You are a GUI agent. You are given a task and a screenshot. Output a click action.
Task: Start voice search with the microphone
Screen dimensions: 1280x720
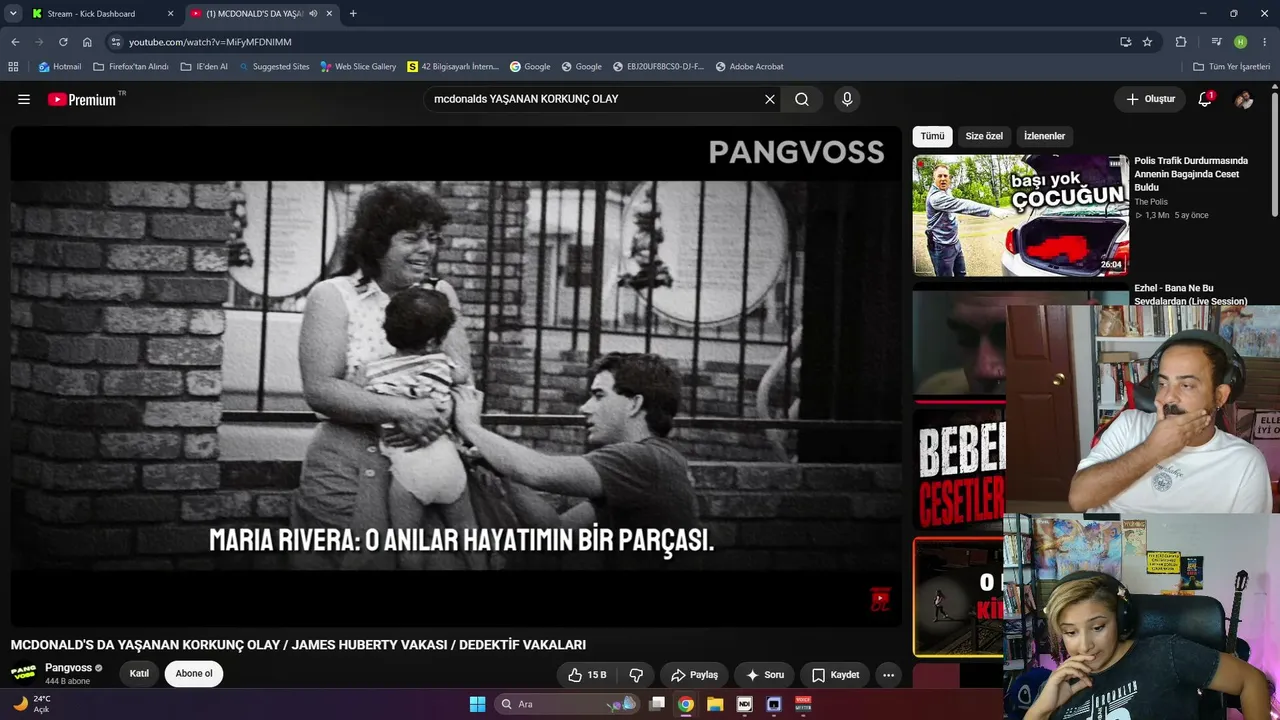847,99
